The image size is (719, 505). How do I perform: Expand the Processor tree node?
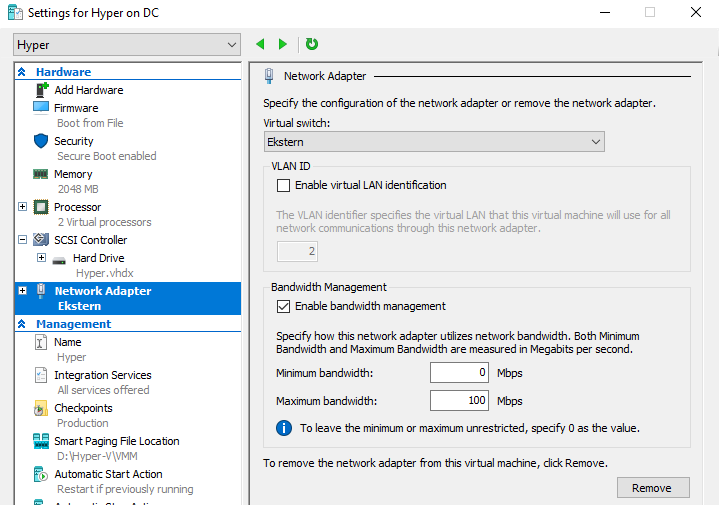tap(22, 206)
